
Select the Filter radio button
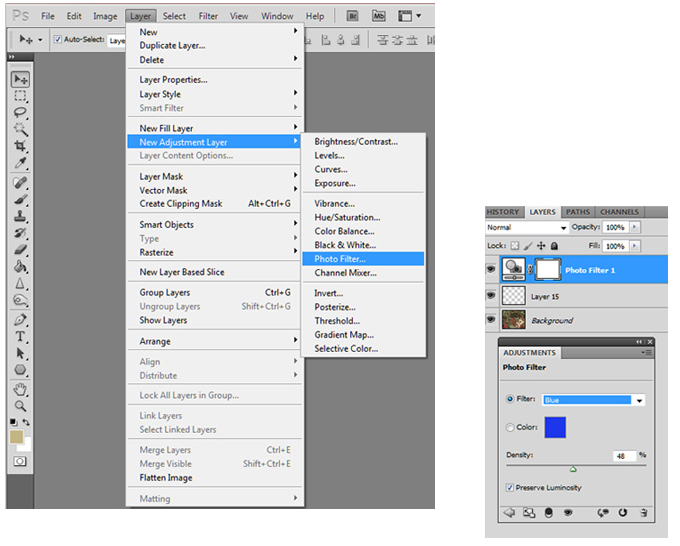(510, 399)
